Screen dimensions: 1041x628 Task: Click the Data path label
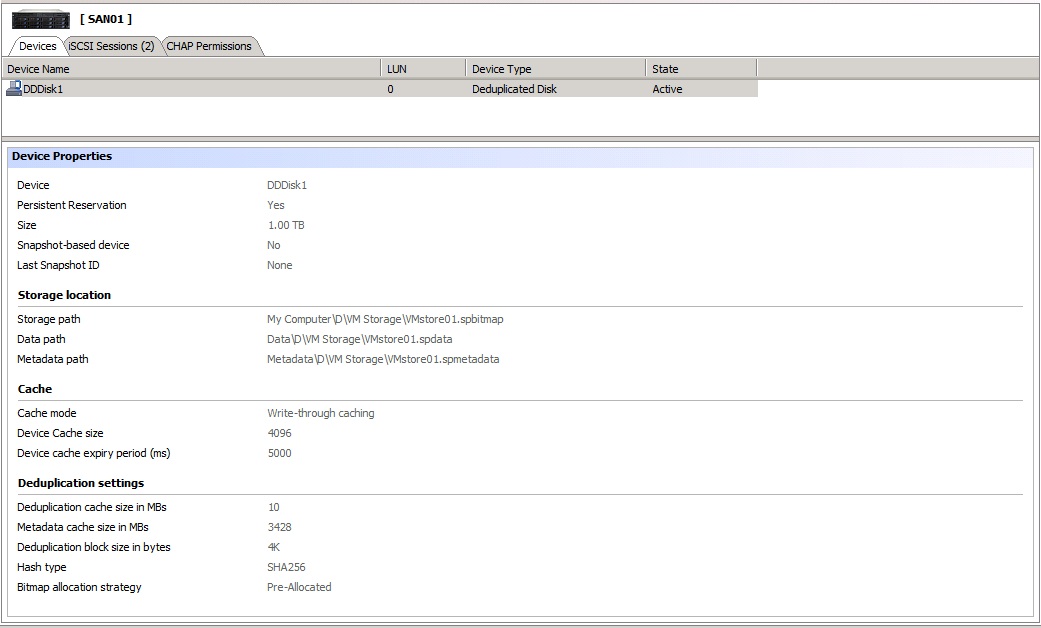coord(41,339)
